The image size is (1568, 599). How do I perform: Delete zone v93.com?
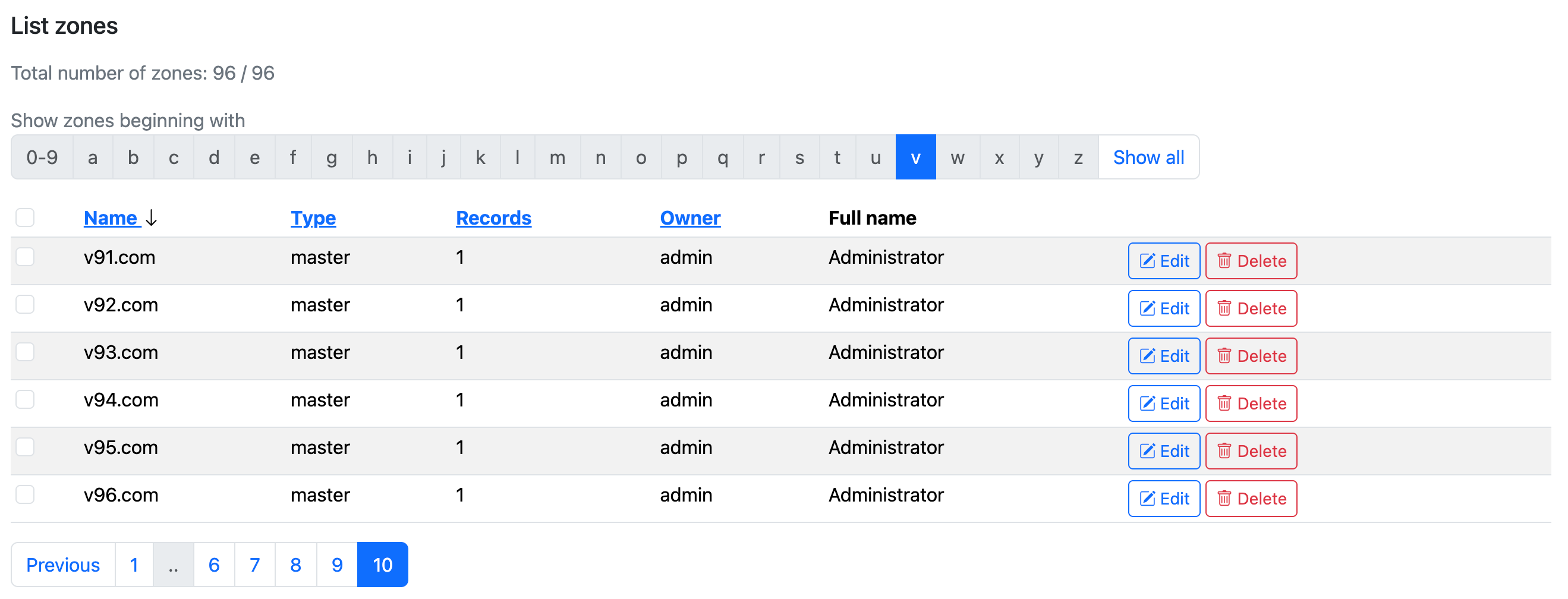click(x=1251, y=355)
